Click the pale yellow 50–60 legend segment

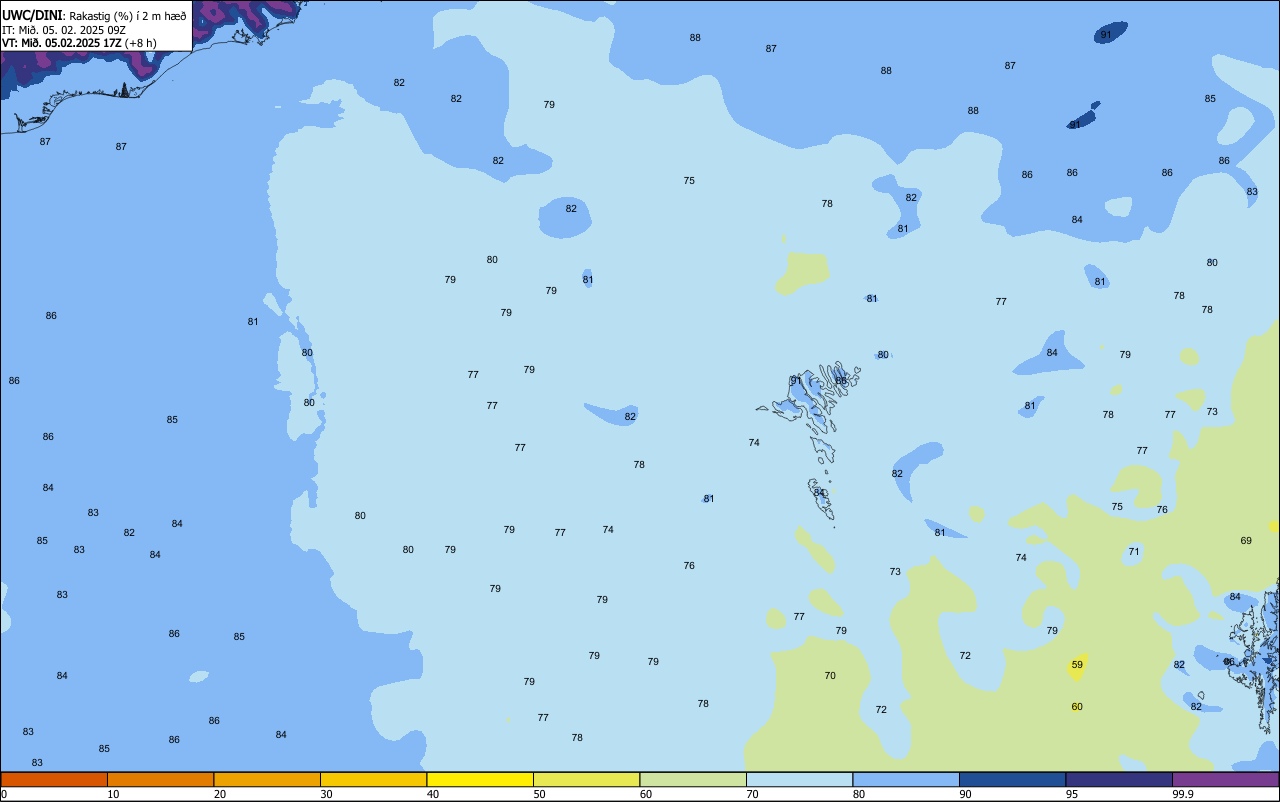tap(586, 779)
